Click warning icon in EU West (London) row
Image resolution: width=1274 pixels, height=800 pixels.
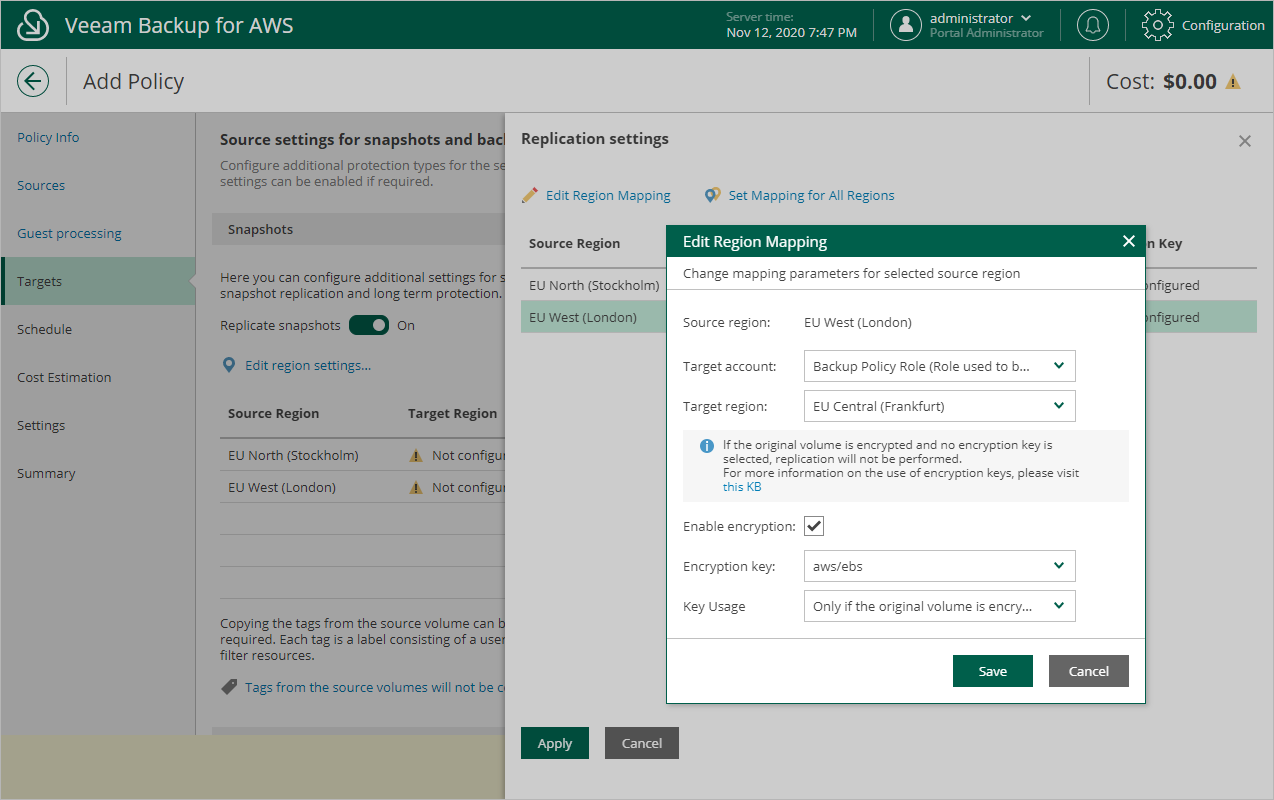point(416,487)
